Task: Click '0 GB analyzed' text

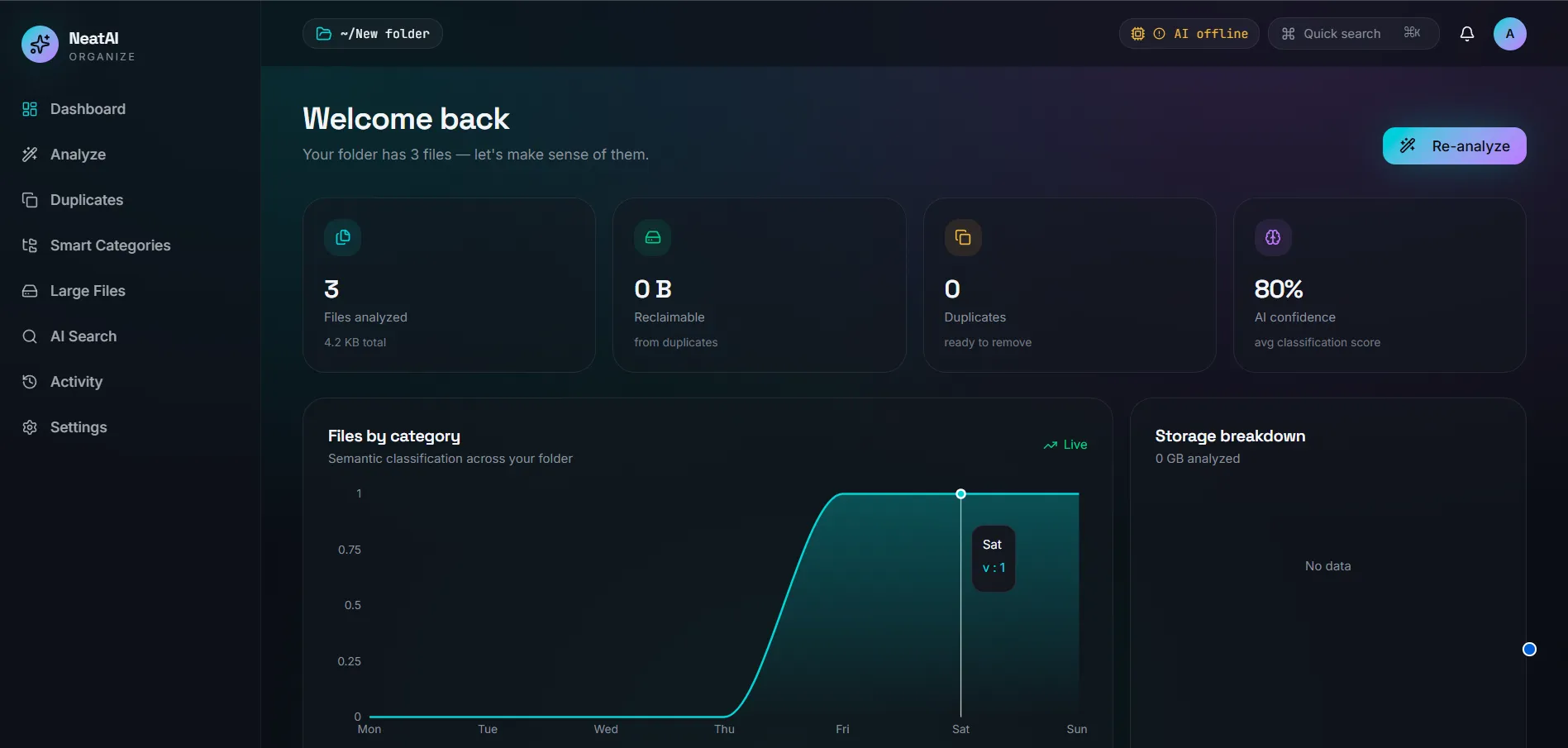Action: point(1197,459)
